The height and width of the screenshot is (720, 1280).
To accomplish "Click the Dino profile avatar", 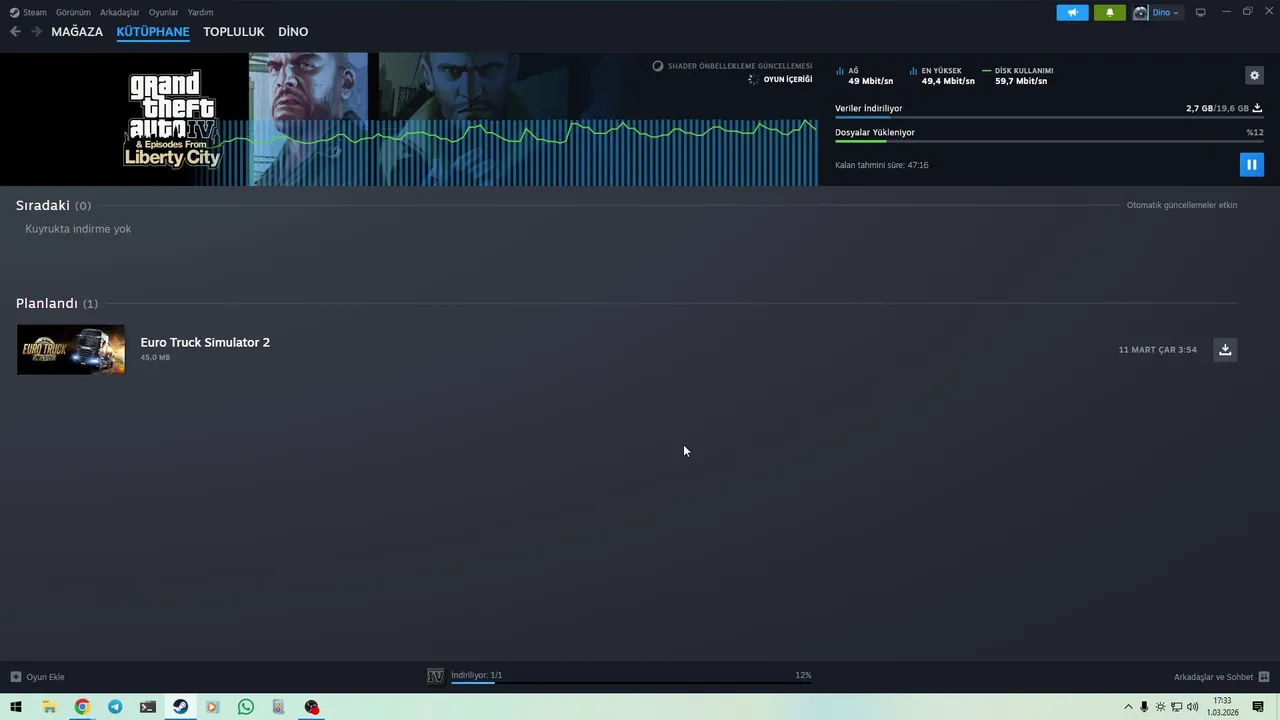I will point(1140,12).
